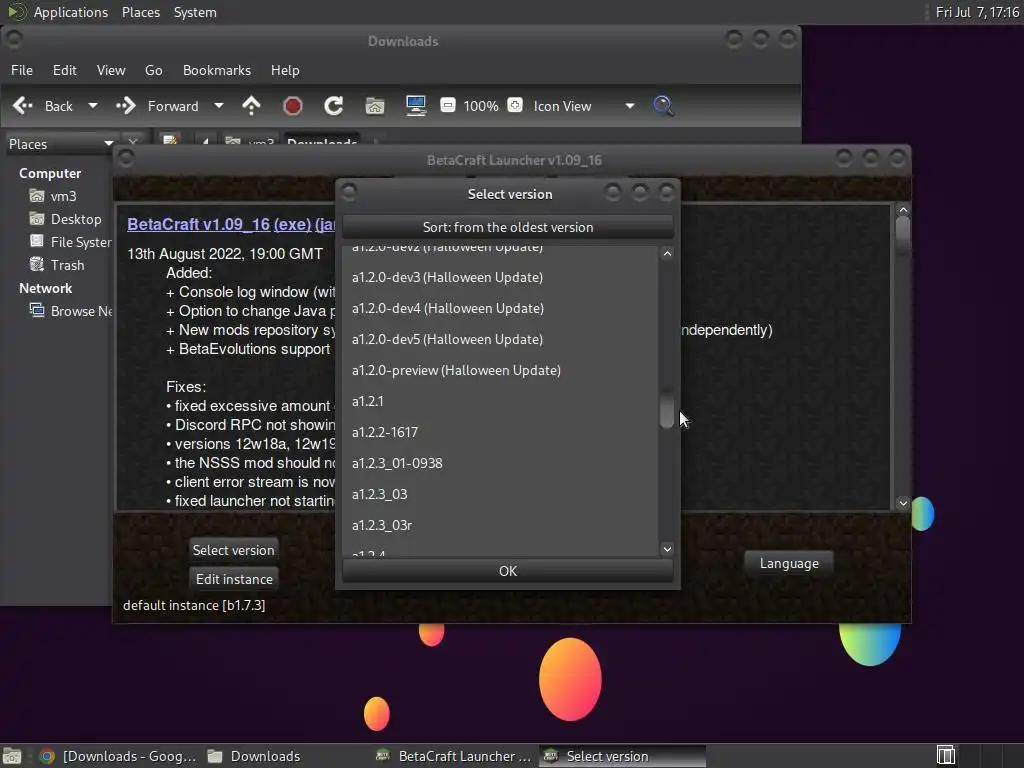Image resolution: width=1024 pixels, height=768 pixels.
Task: Click the Edit instance button
Action: point(234,579)
